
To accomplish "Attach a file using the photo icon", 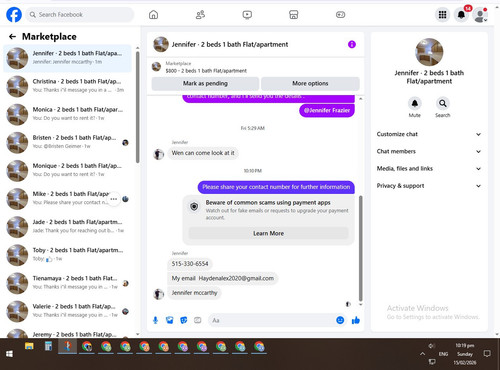I will 170,320.
